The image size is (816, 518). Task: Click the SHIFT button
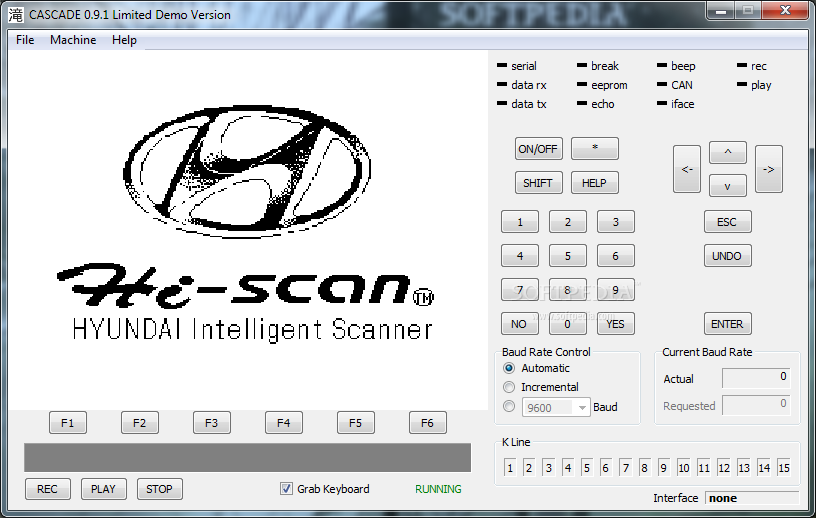point(538,183)
